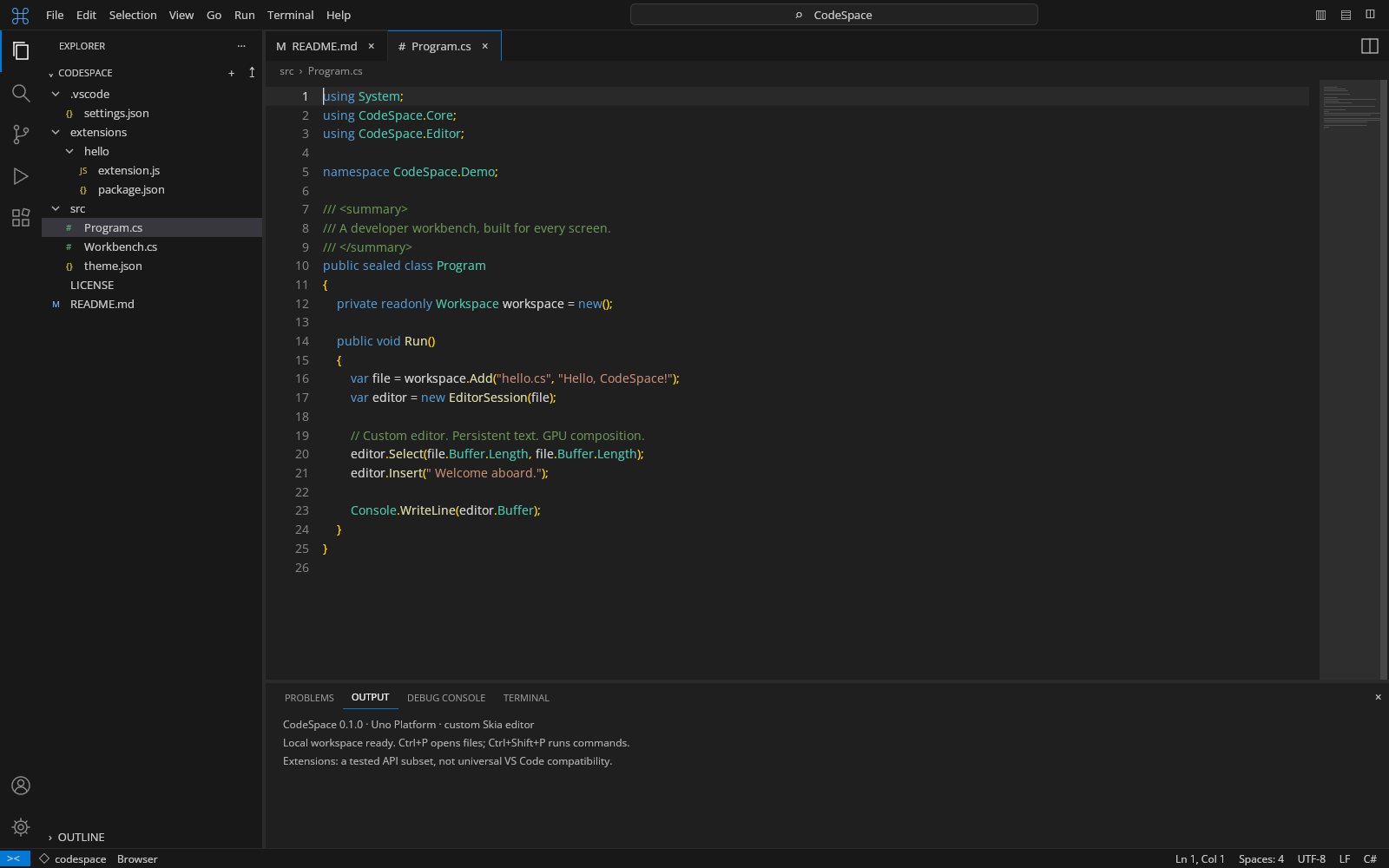The width and height of the screenshot is (1389, 868).
Task: Switch to the PROBLEMS panel tab
Action: (309, 698)
